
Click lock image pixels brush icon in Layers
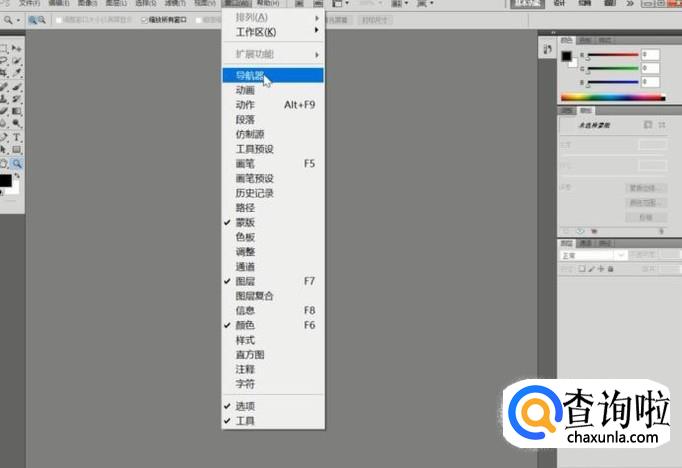point(592,269)
